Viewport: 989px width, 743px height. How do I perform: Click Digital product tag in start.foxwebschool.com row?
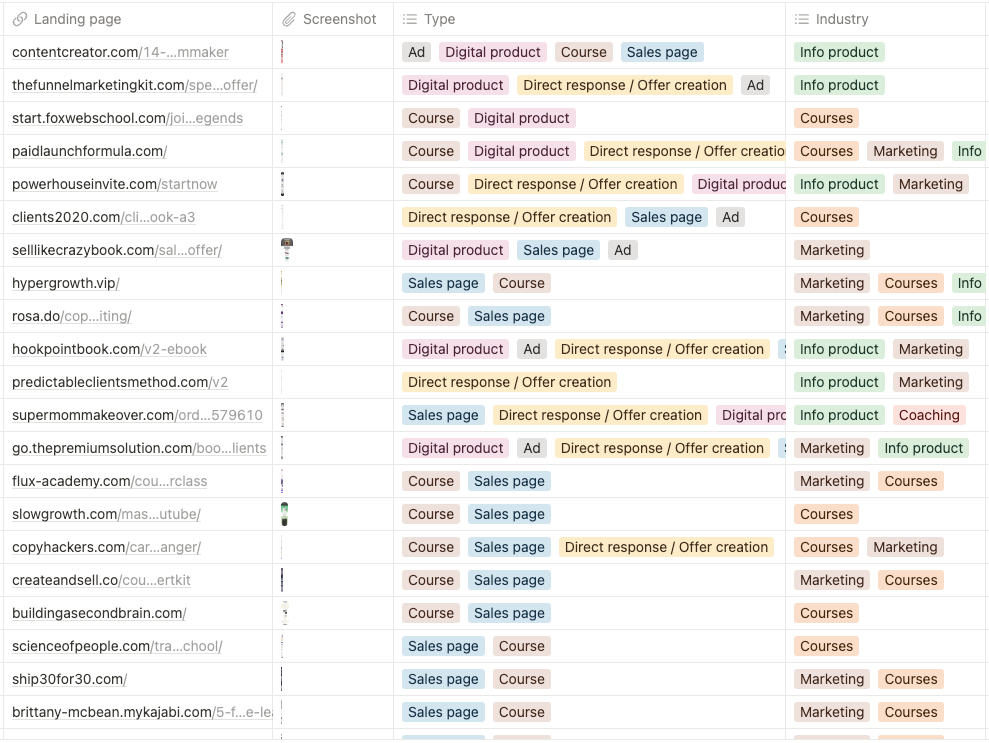521,118
